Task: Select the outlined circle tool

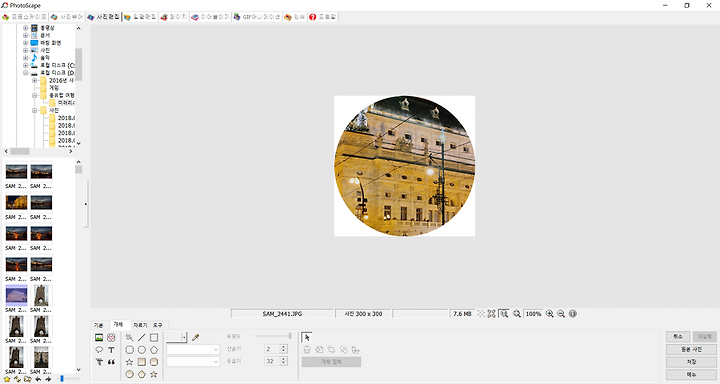Action: pos(141,350)
